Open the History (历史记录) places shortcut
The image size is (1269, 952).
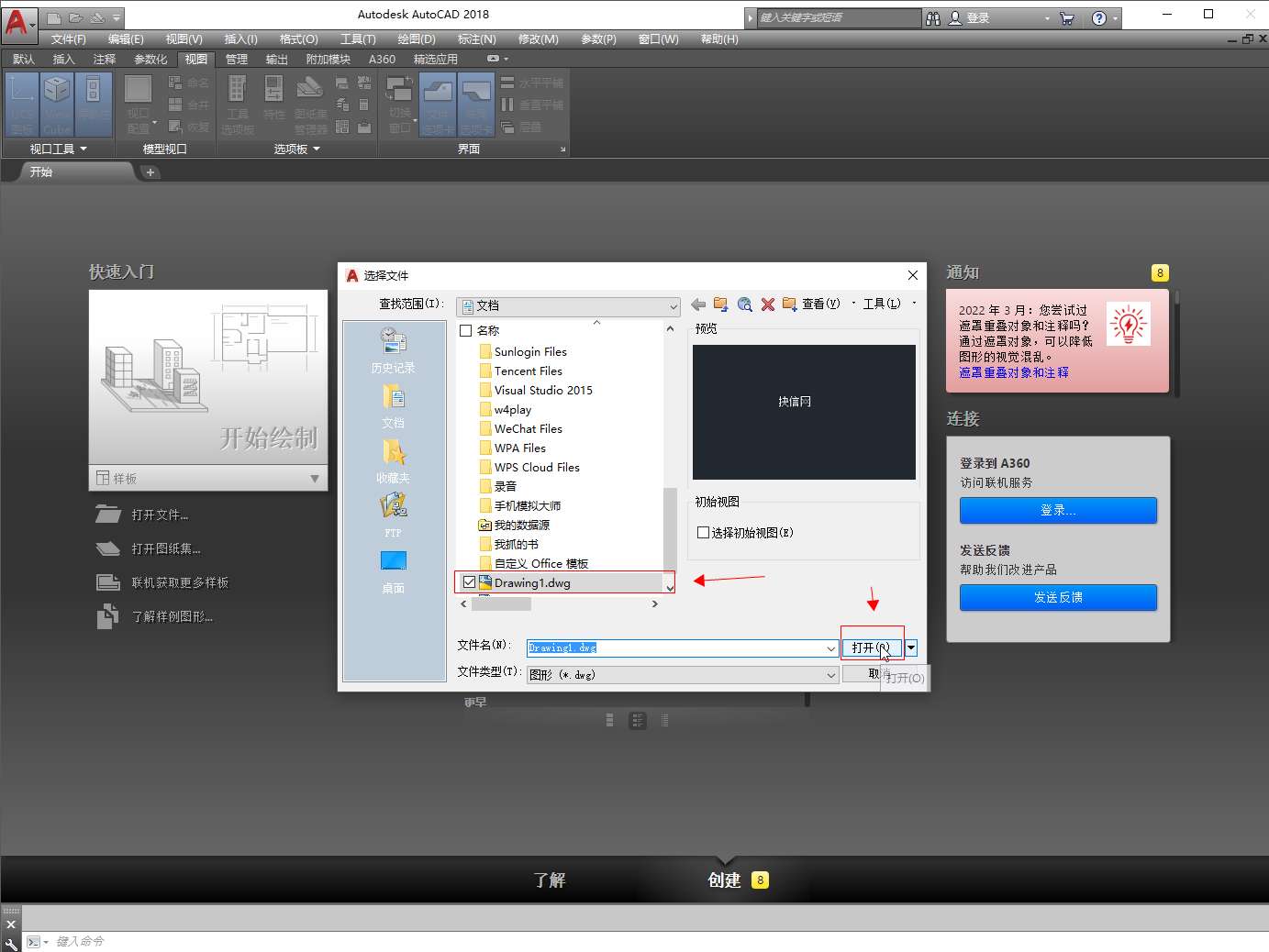pyautogui.click(x=393, y=350)
